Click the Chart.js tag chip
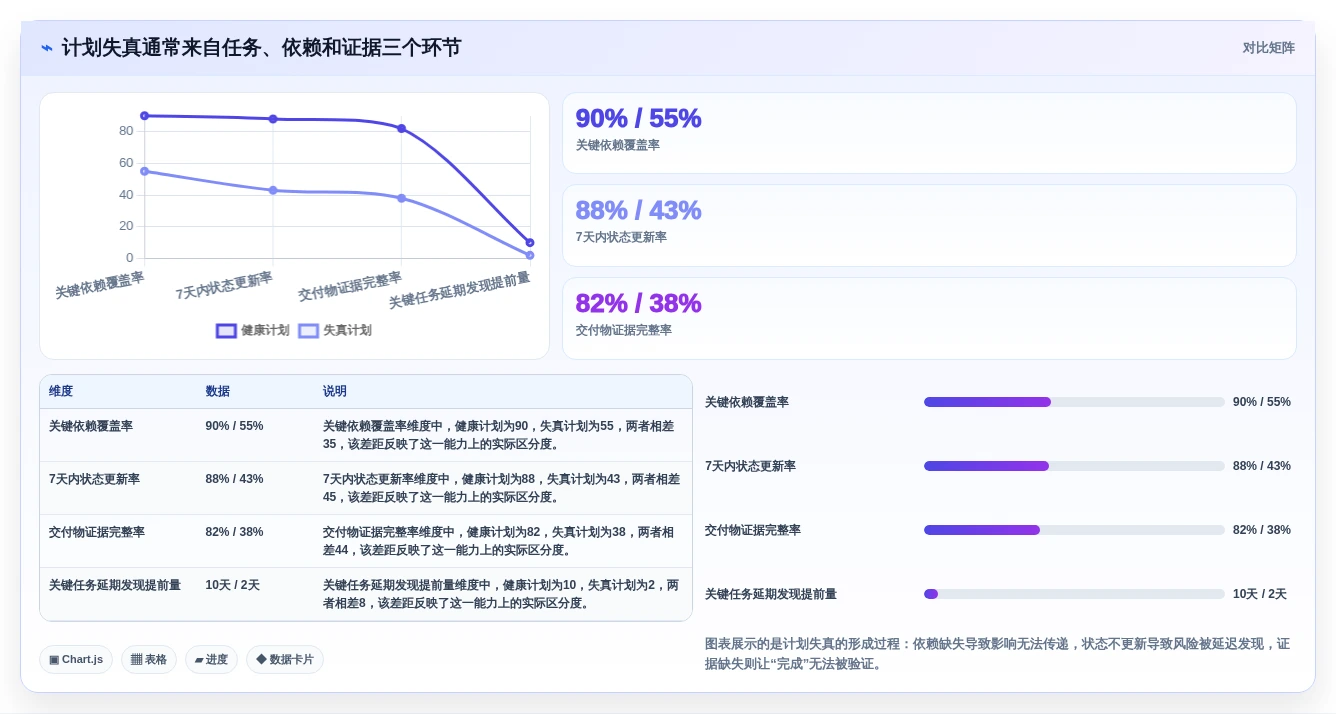 (76, 659)
